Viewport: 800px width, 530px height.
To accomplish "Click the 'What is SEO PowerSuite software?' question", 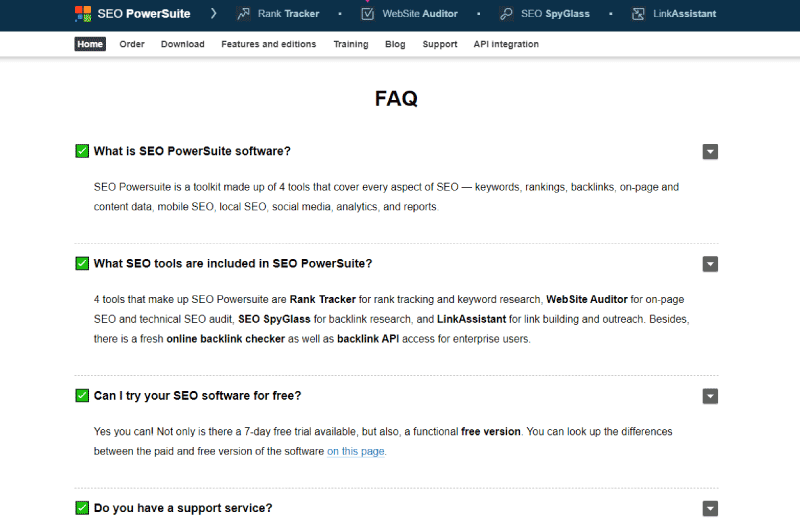I will tap(192, 151).
